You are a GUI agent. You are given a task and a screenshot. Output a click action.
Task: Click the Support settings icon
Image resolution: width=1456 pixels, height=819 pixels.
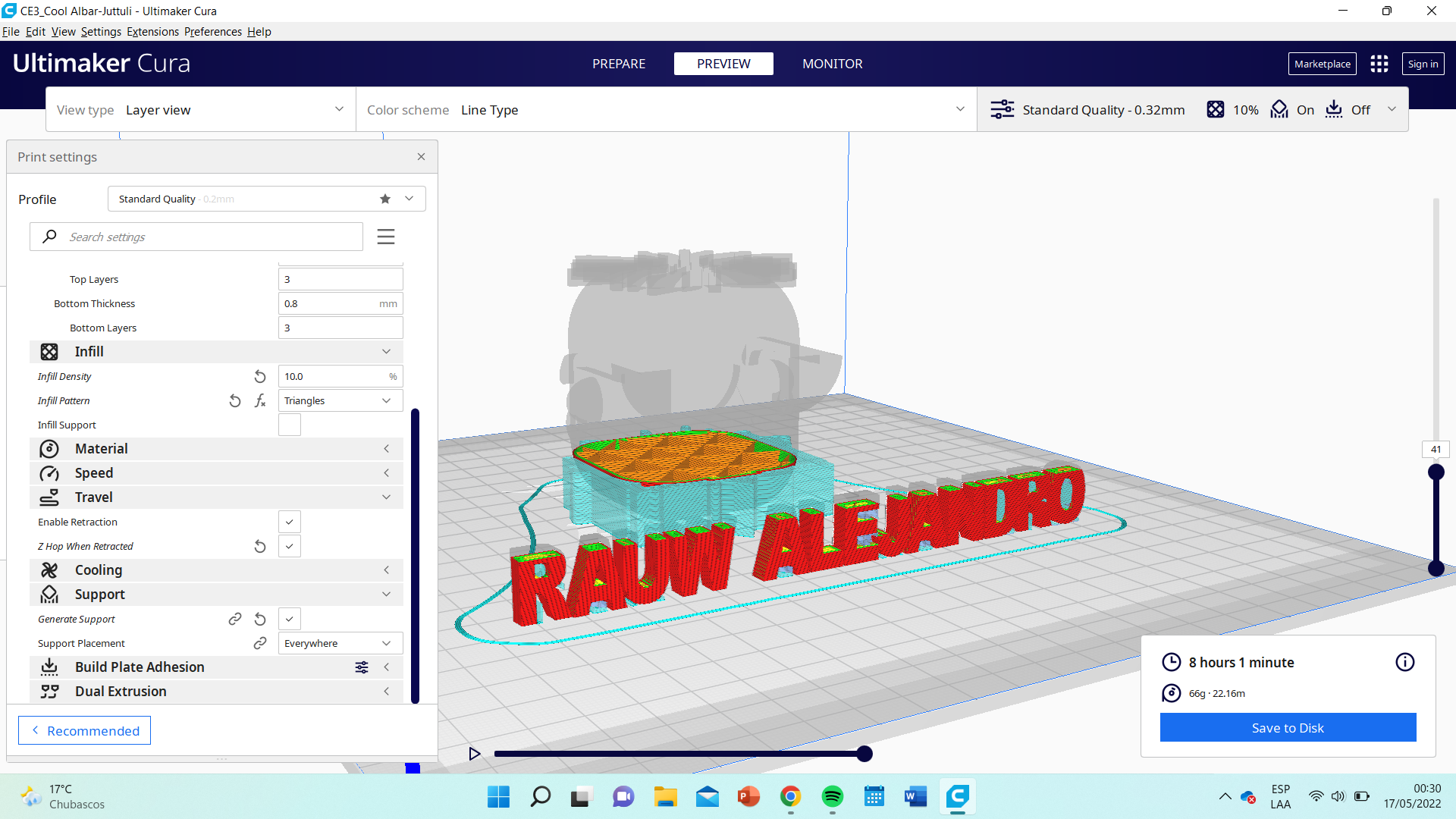(51, 593)
